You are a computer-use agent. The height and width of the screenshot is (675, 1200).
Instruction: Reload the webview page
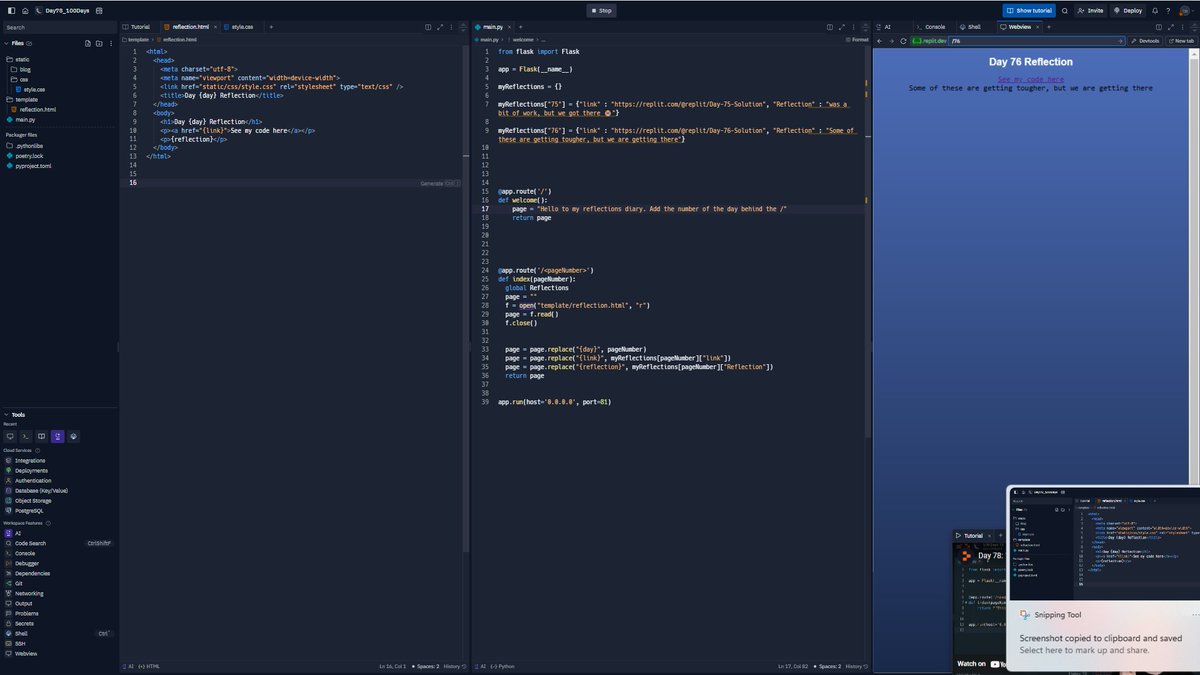[903, 41]
